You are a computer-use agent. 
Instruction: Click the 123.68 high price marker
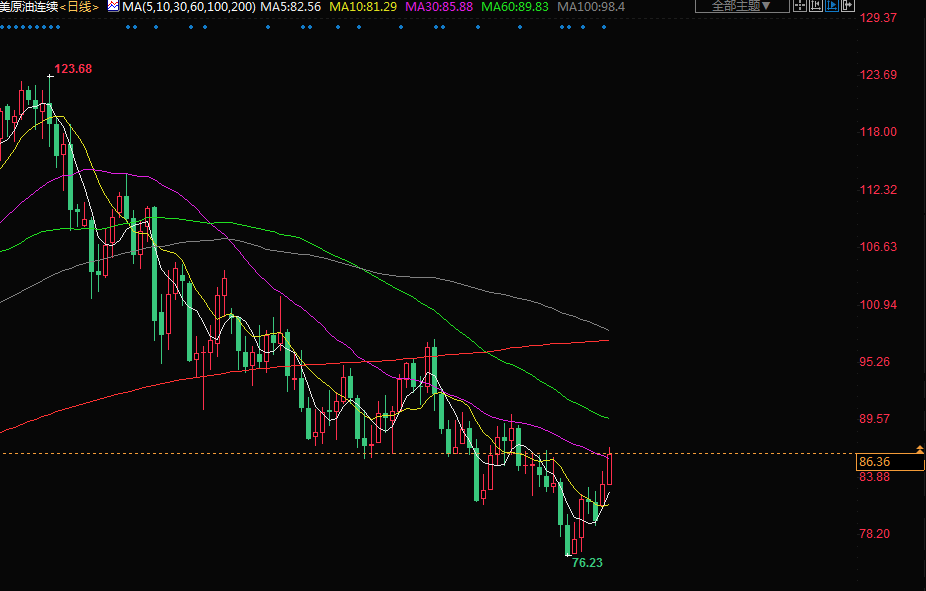click(73, 69)
